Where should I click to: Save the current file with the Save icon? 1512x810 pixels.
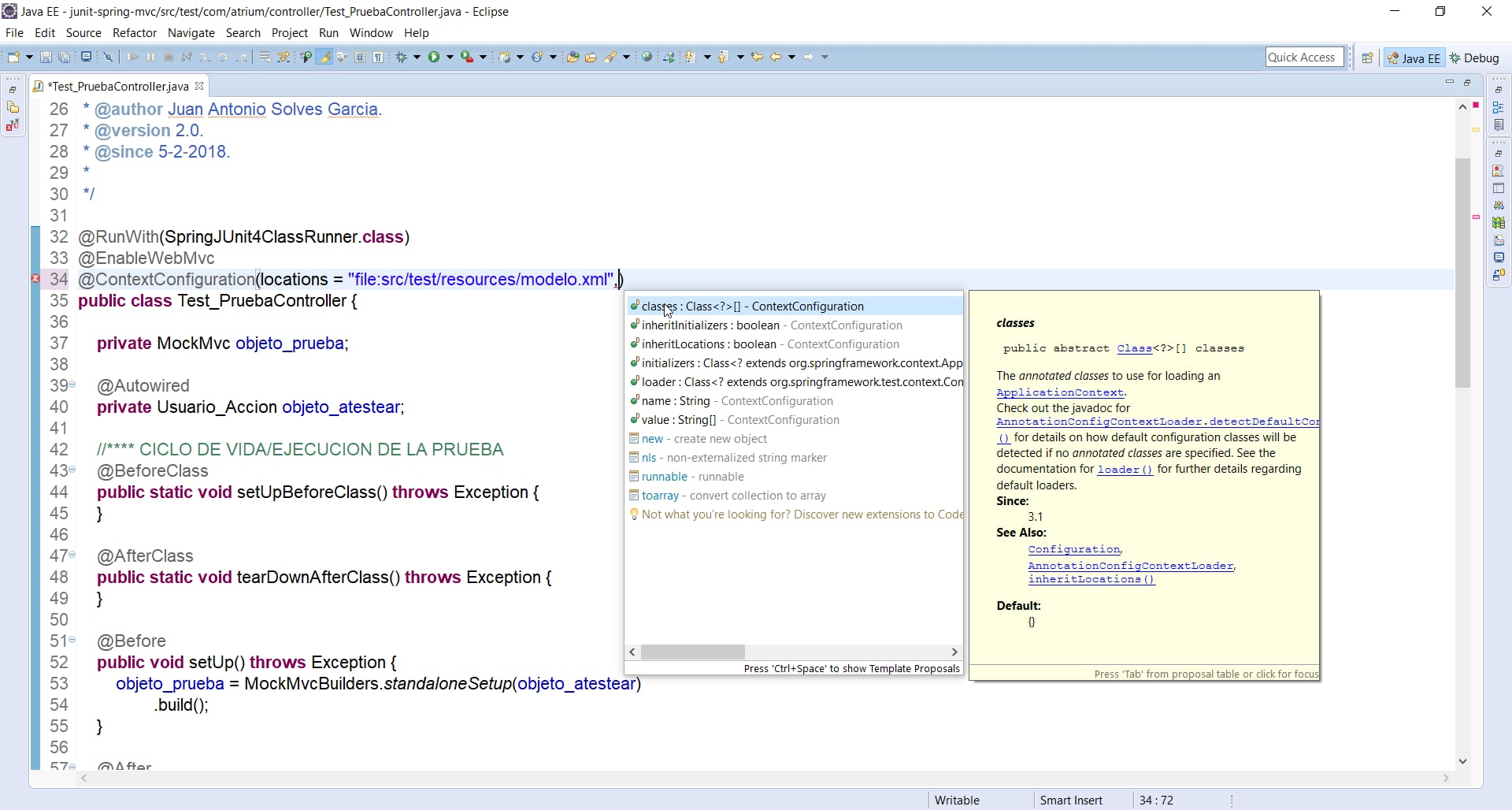(46, 57)
